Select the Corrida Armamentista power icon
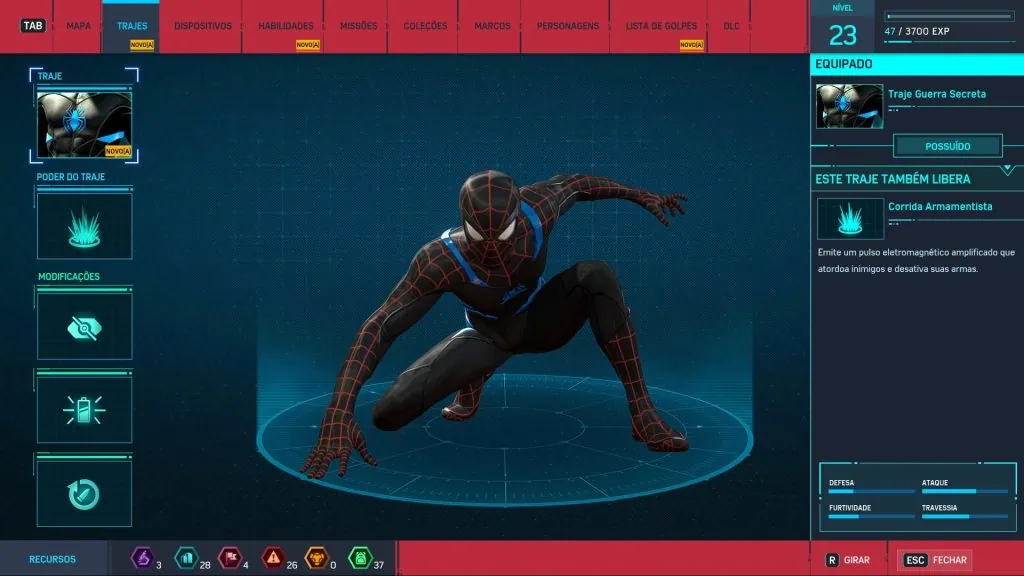 click(850, 219)
